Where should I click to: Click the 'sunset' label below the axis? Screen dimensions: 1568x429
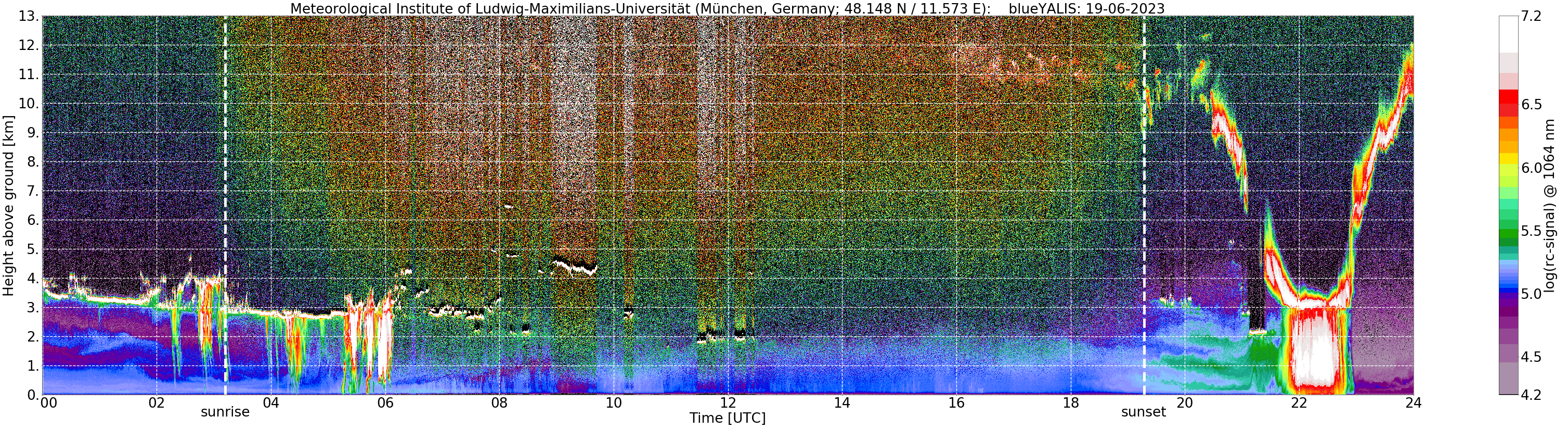1144,412
